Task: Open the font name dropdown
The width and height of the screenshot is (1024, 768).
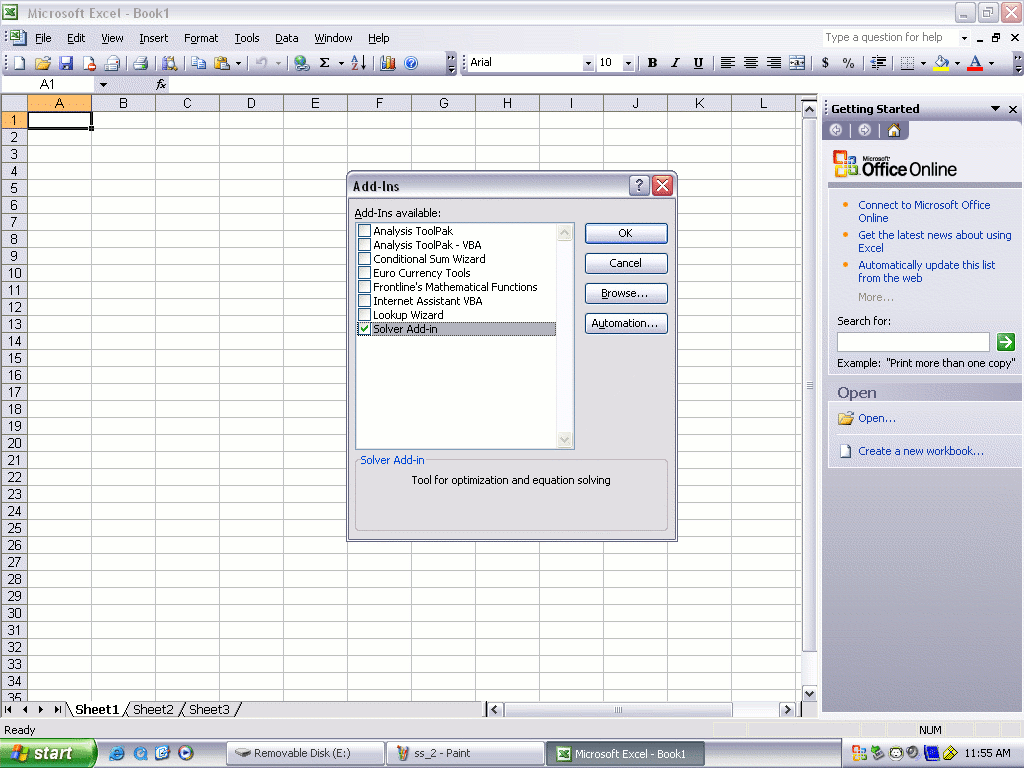Action: (588, 63)
